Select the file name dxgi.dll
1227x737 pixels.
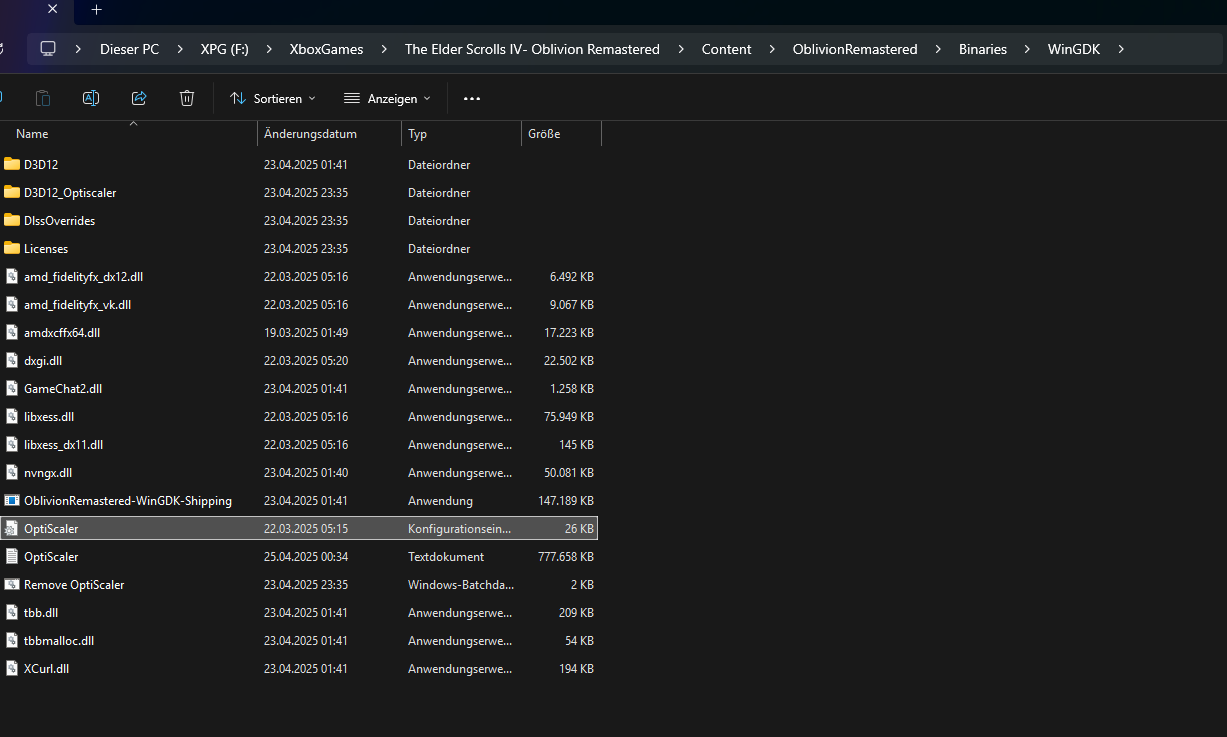pyautogui.click(x=43, y=360)
